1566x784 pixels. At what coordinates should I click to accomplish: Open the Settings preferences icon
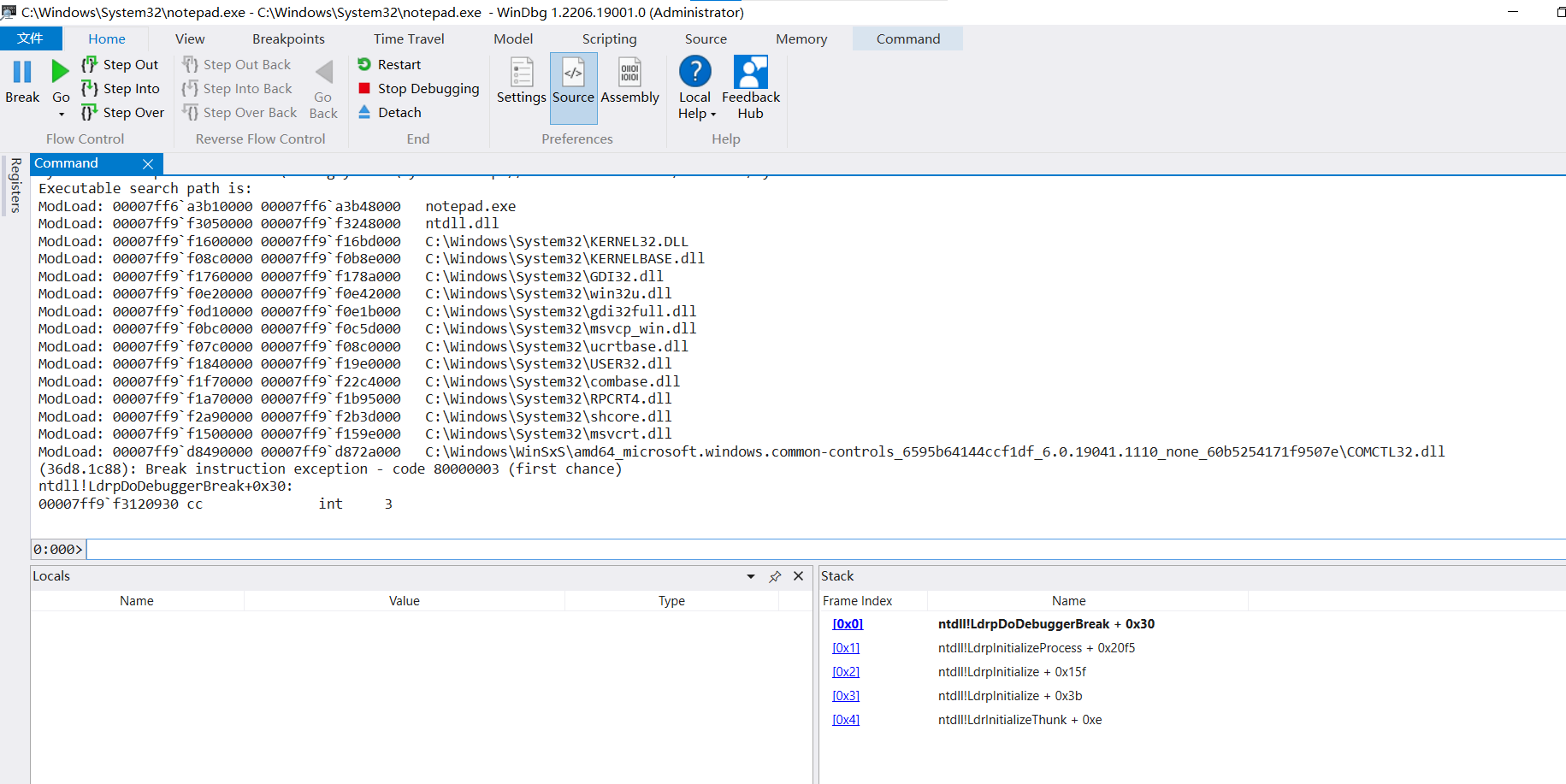522,72
